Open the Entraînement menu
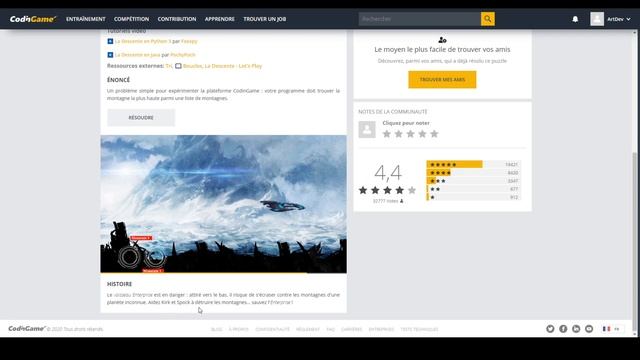The width and height of the screenshot is (640, 360). [x=86, y=19]
